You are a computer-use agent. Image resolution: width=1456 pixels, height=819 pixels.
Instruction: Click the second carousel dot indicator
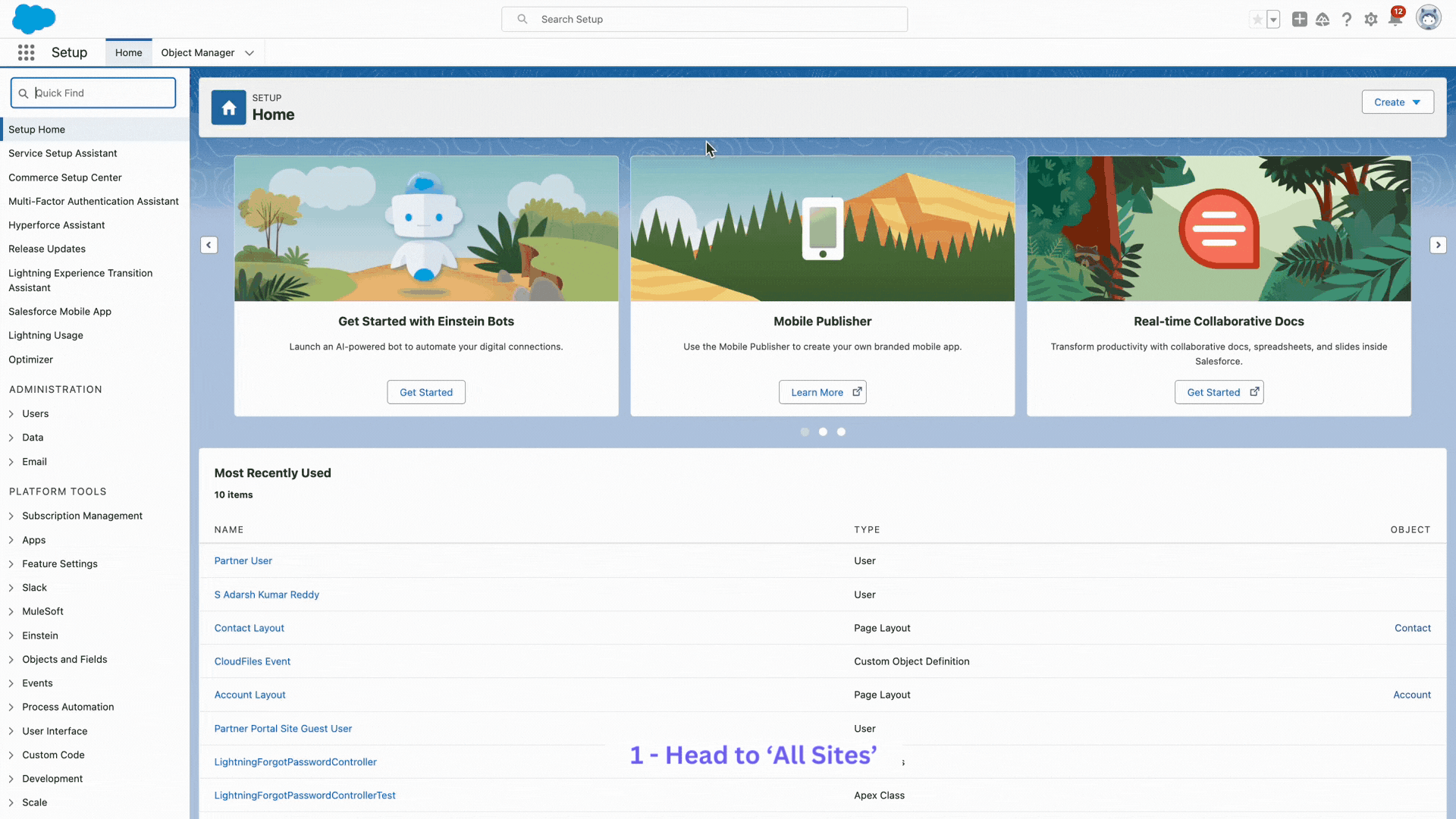[822, 431]
